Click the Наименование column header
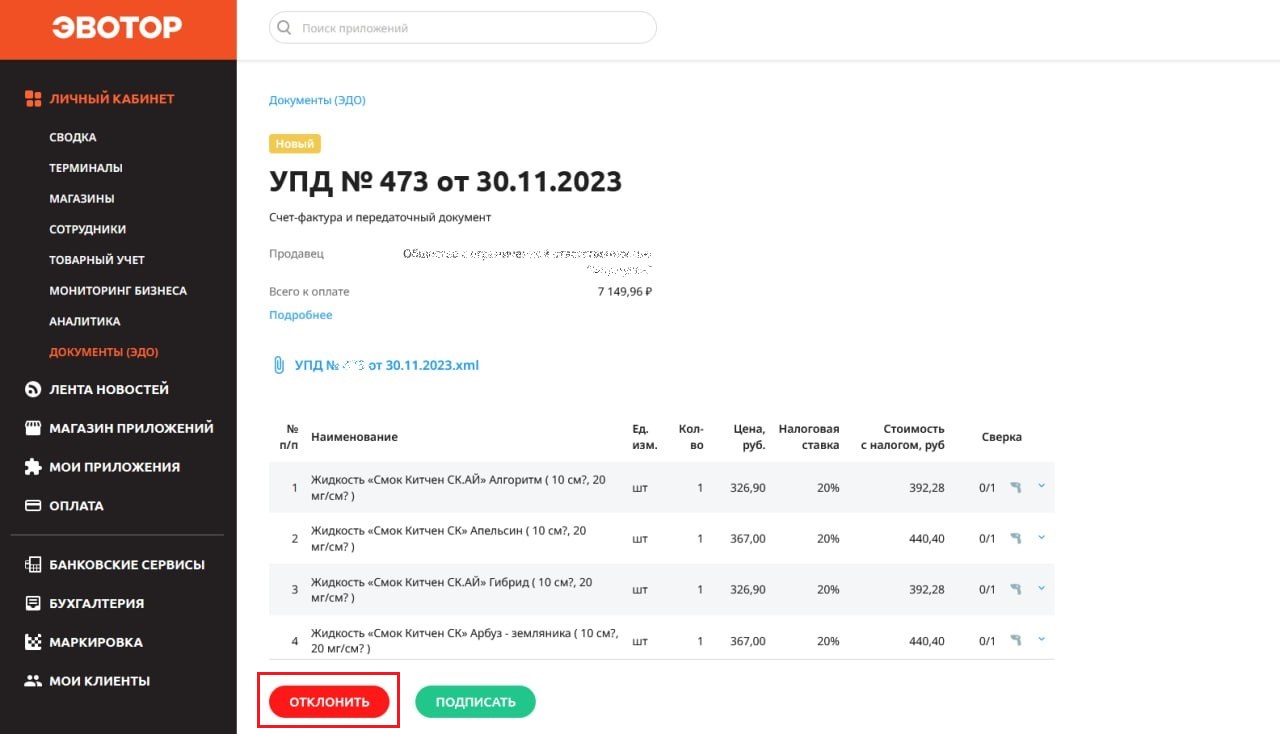This screenshot has height=734, width=1280. pos(355,437)
